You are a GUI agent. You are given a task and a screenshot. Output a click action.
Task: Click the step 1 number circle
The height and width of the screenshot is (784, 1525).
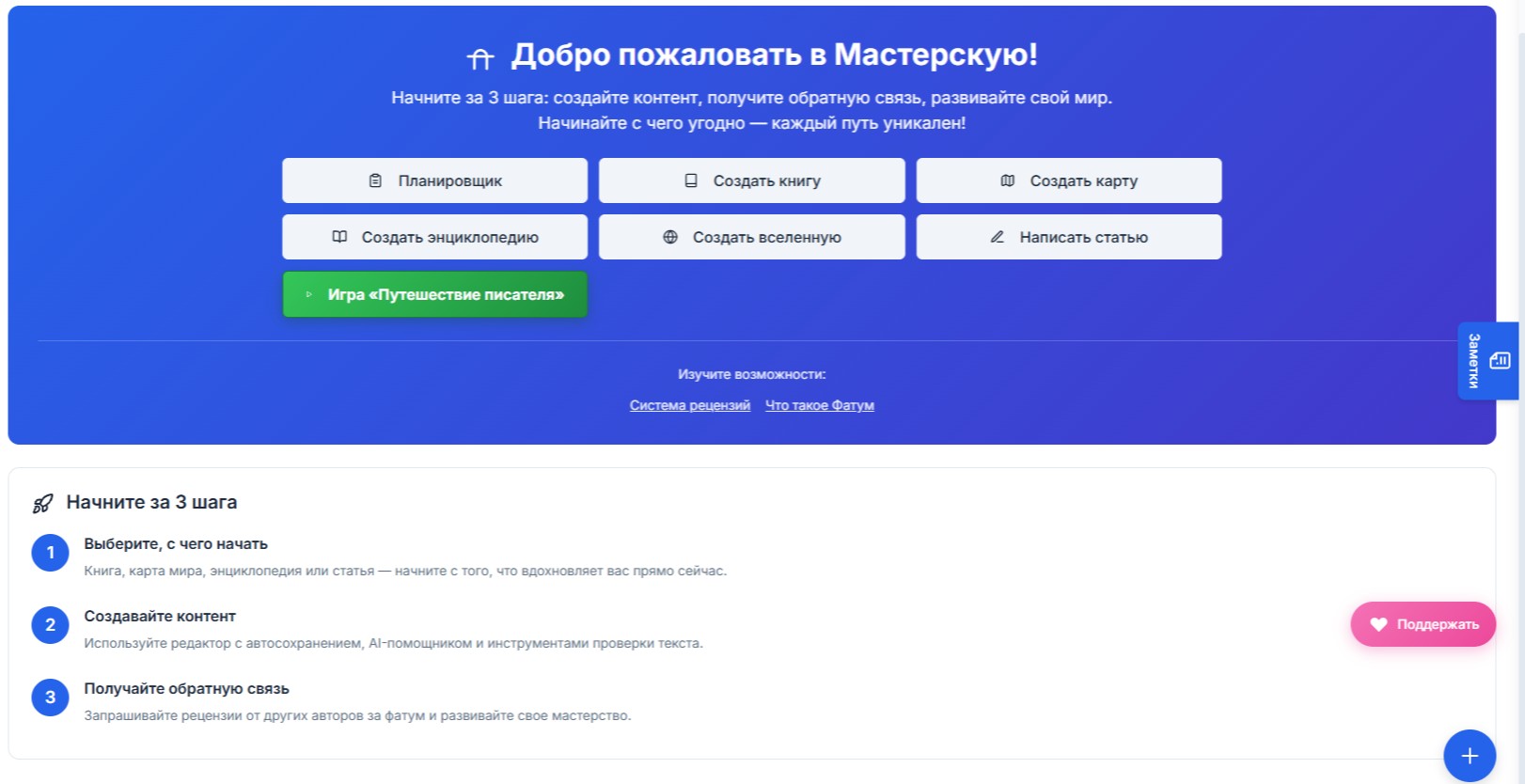(51, 553)
